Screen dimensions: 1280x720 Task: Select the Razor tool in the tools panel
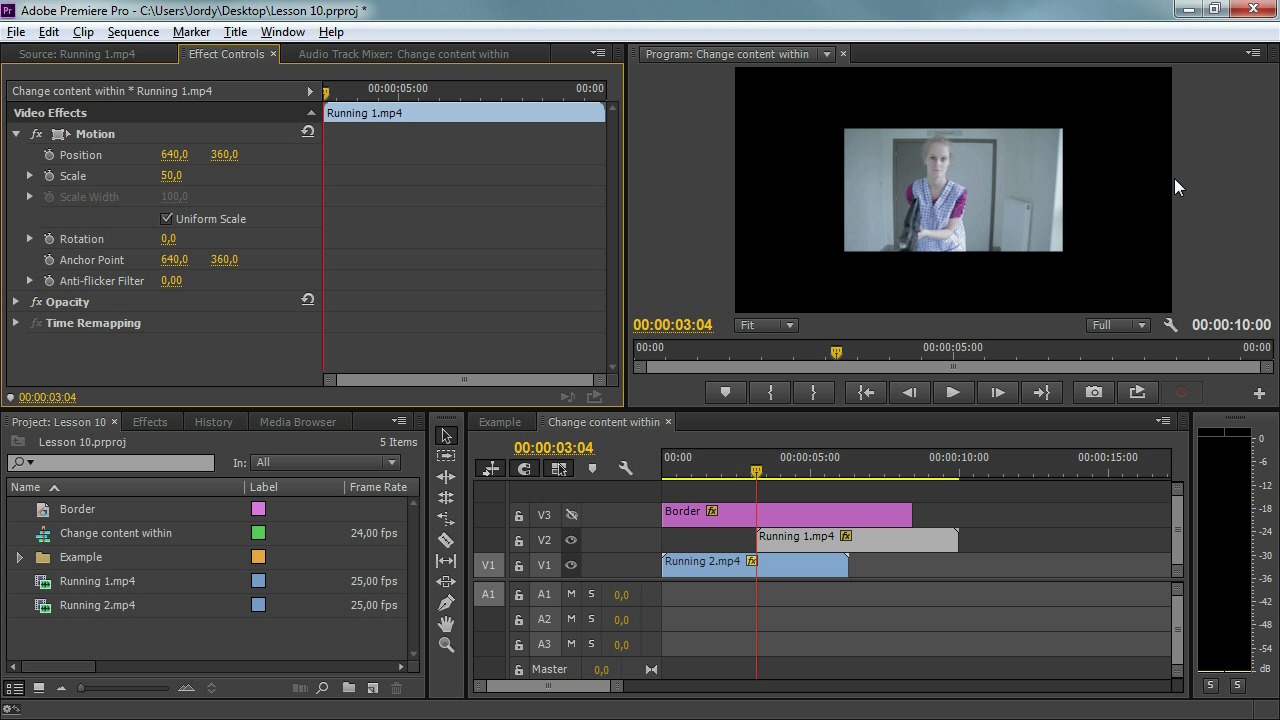(446, 540)
